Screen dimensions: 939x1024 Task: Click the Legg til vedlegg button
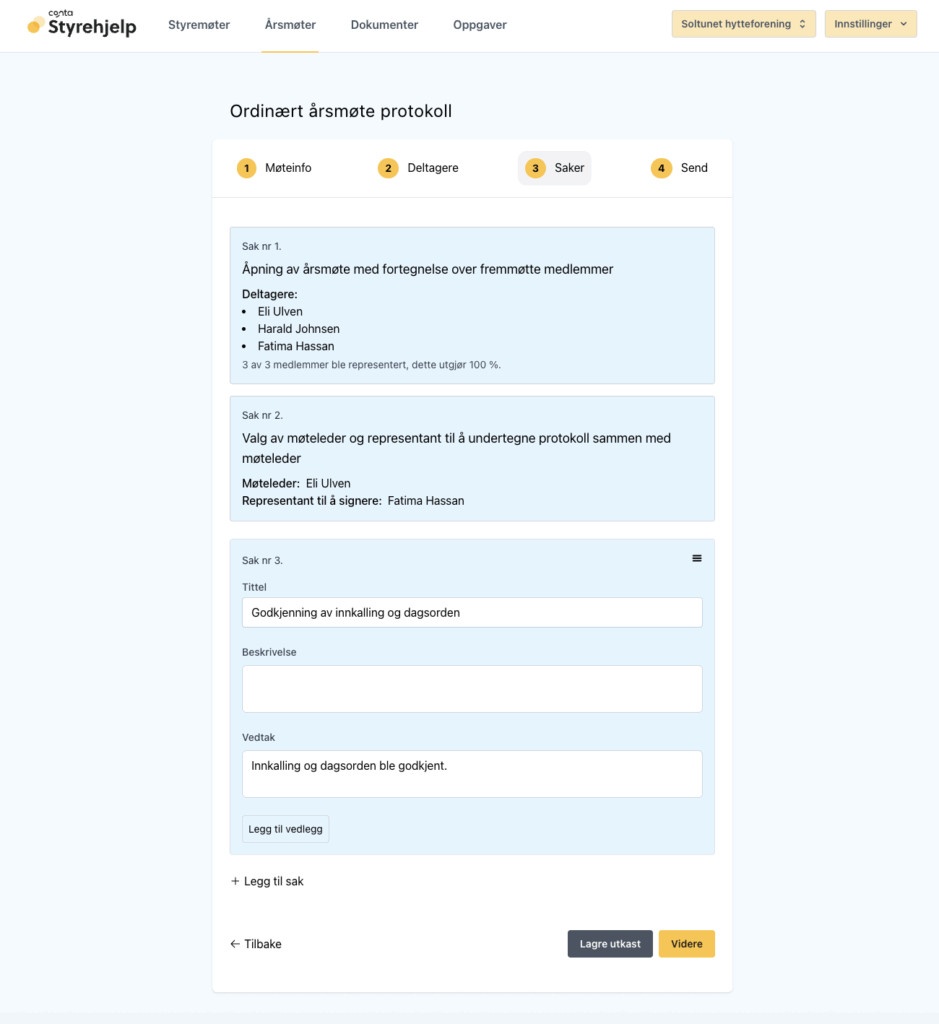pyautogui.click(x=286, y=829)
